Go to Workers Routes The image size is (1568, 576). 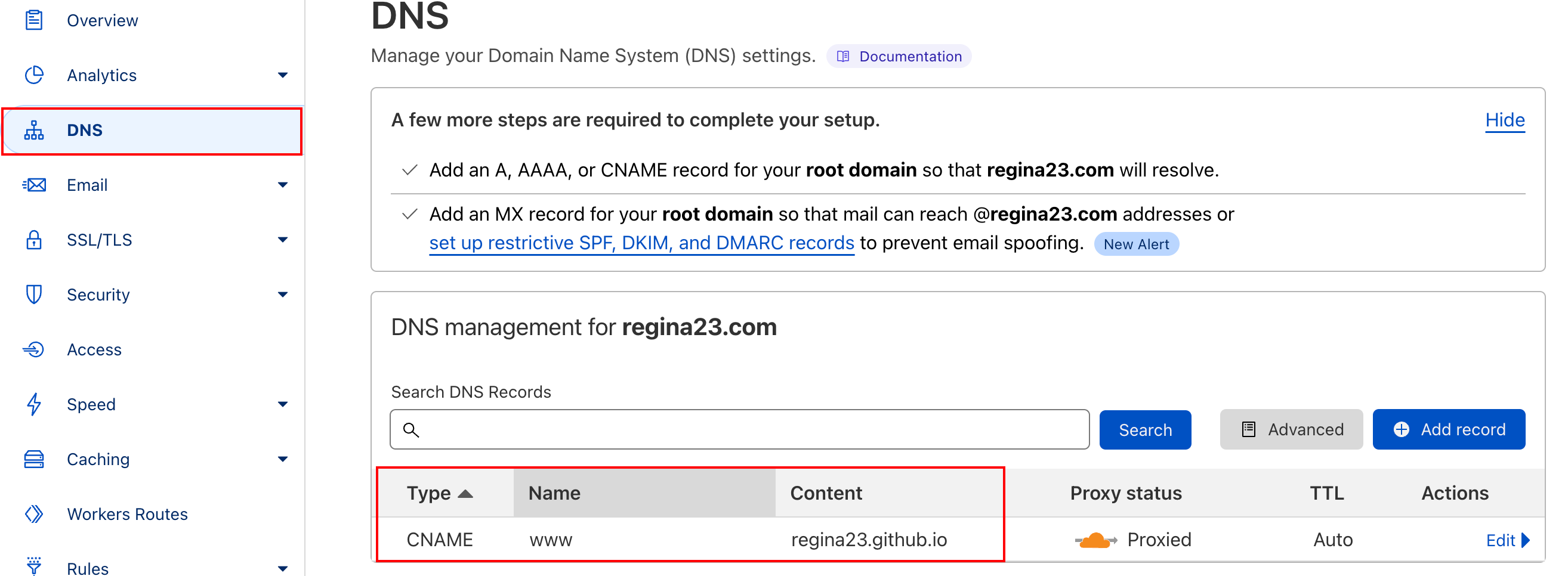coord(127,514)
